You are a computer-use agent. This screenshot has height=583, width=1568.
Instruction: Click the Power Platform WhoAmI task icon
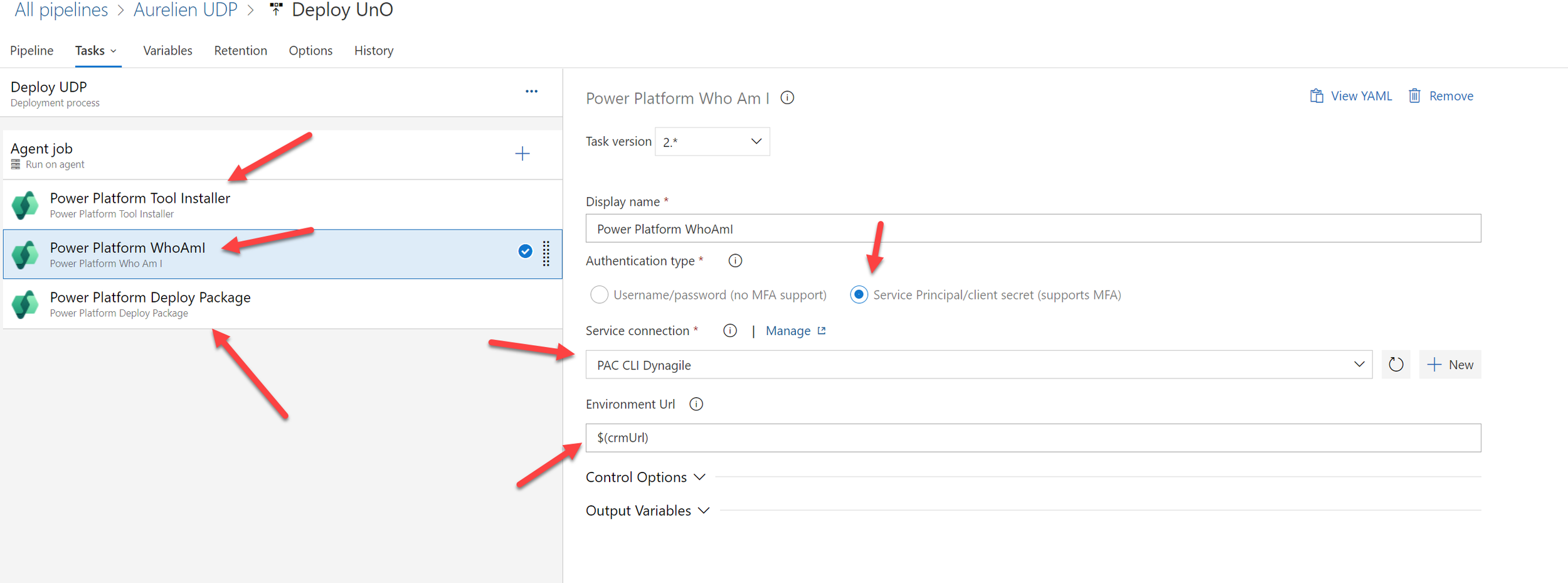click(25, 255)
